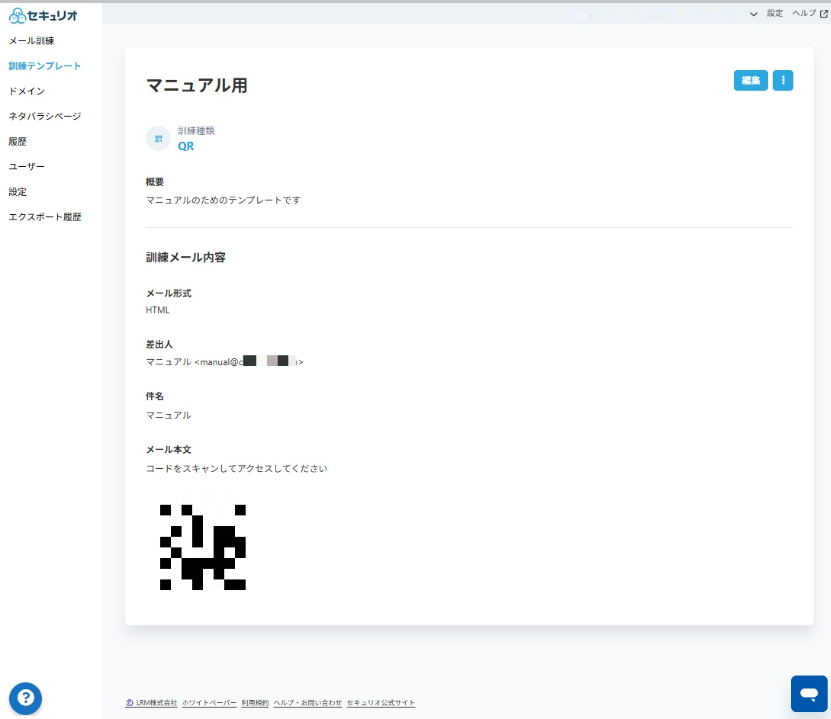Click the round help question mark icon
831x719 pixels.
click(25, 698)
